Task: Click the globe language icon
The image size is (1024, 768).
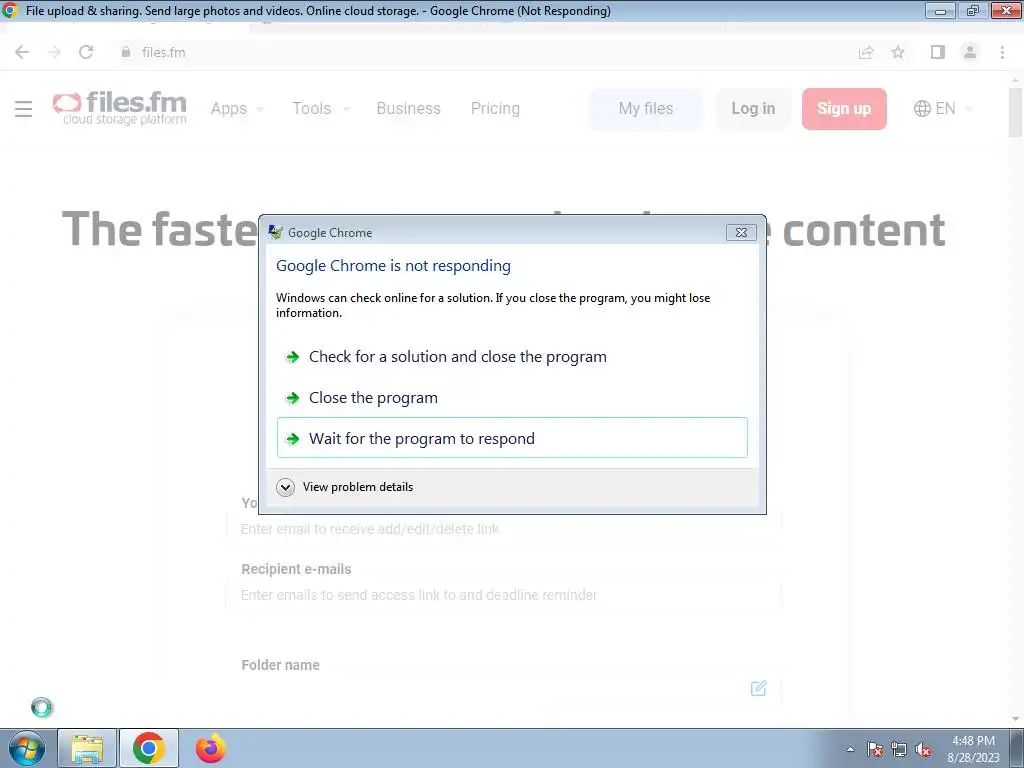Action: (922, 108)
